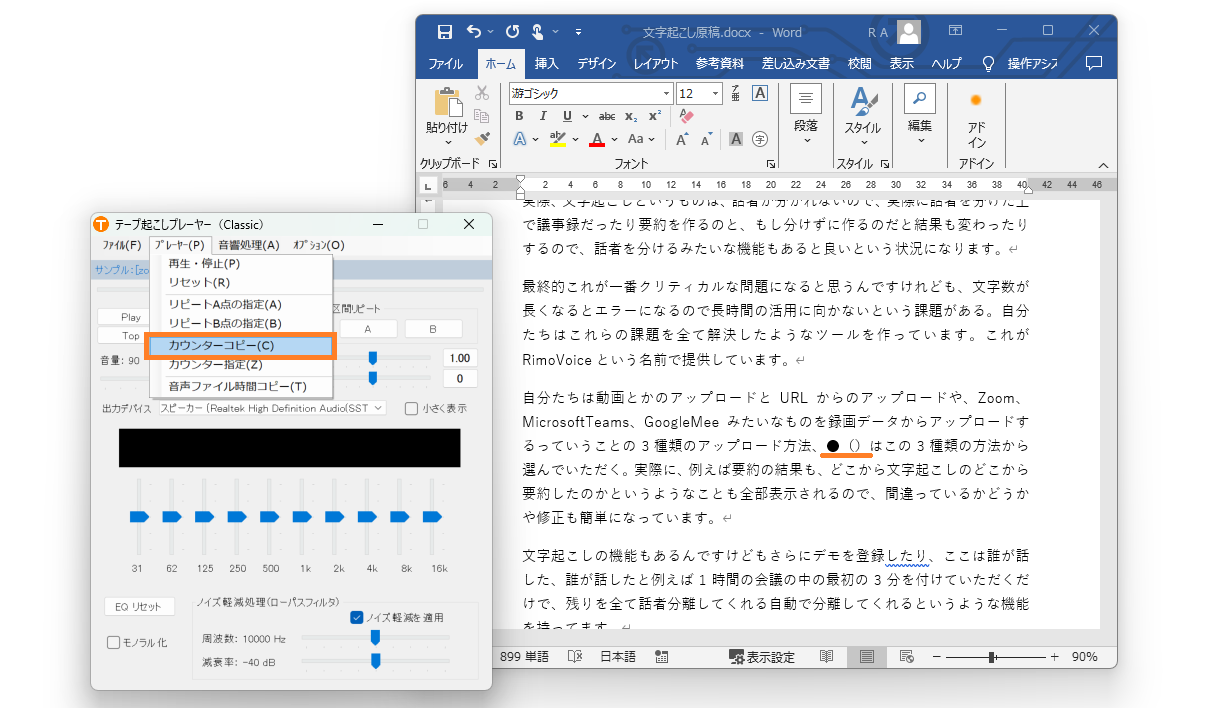
Task: Check the 小さく表示 checkbox
Action: click(411, 408)
